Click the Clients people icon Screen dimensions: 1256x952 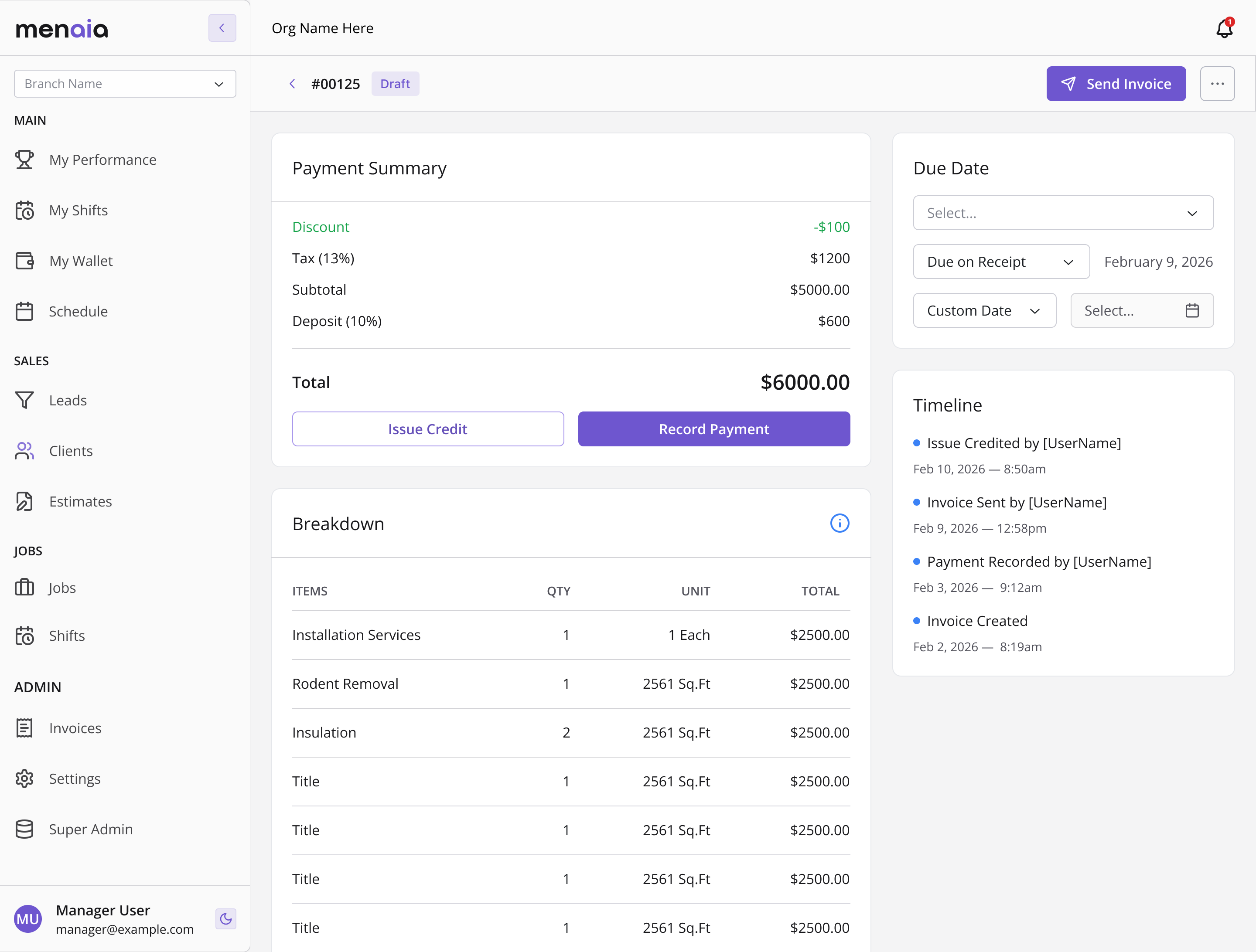[24, 451]
